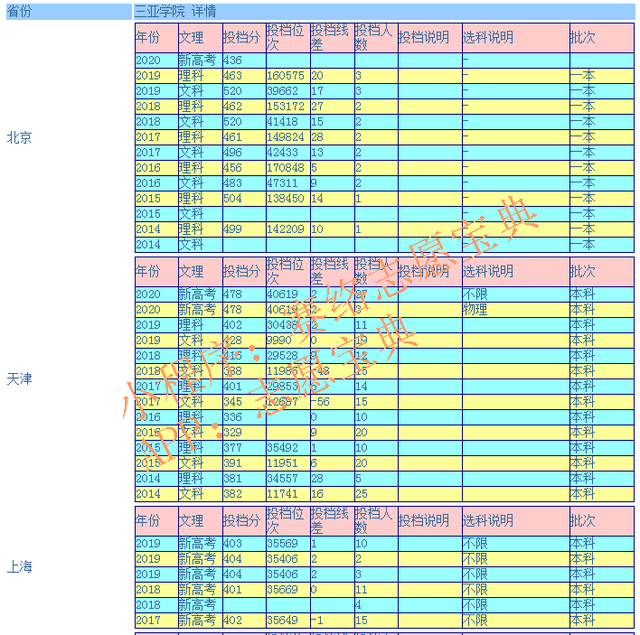This screenshot has height=635, width=640.
Task: Select rank cell 142209
Action: click(x=288, y=229)
